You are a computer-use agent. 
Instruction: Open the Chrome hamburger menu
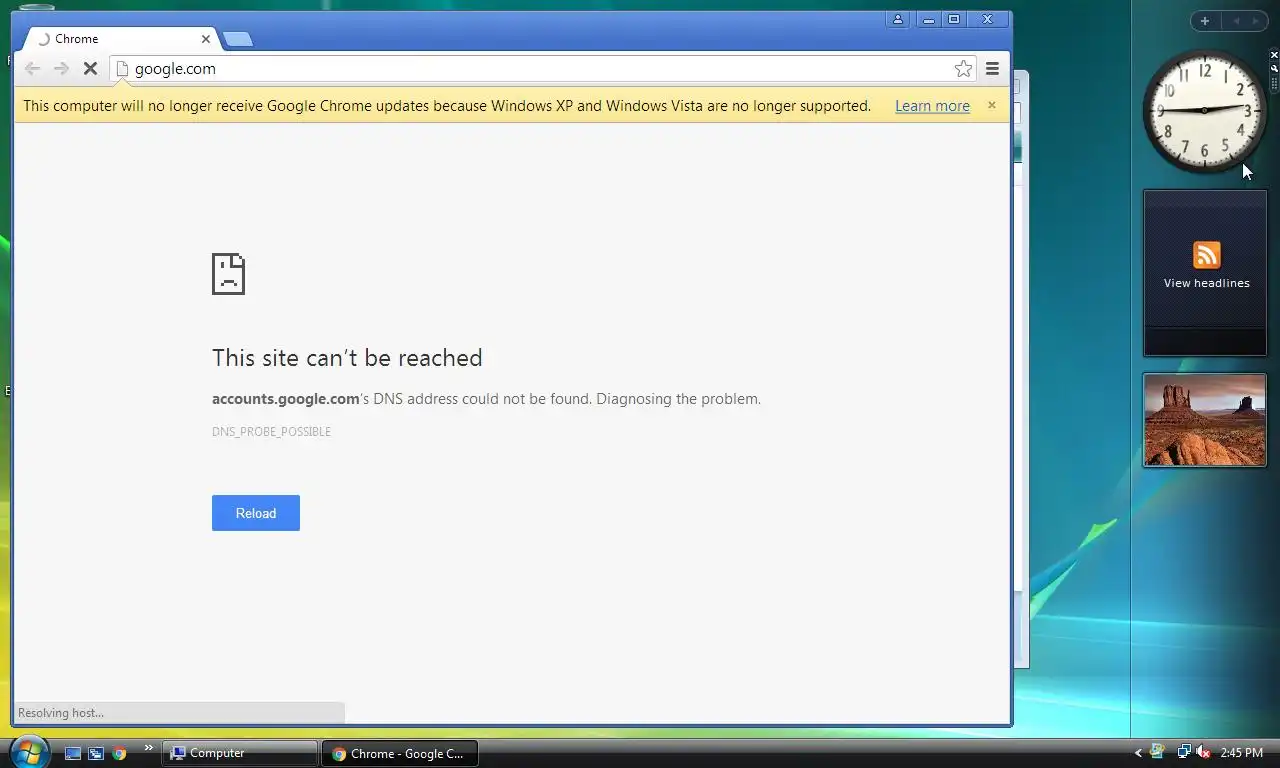pyautogui.click(x=992, y=68)
